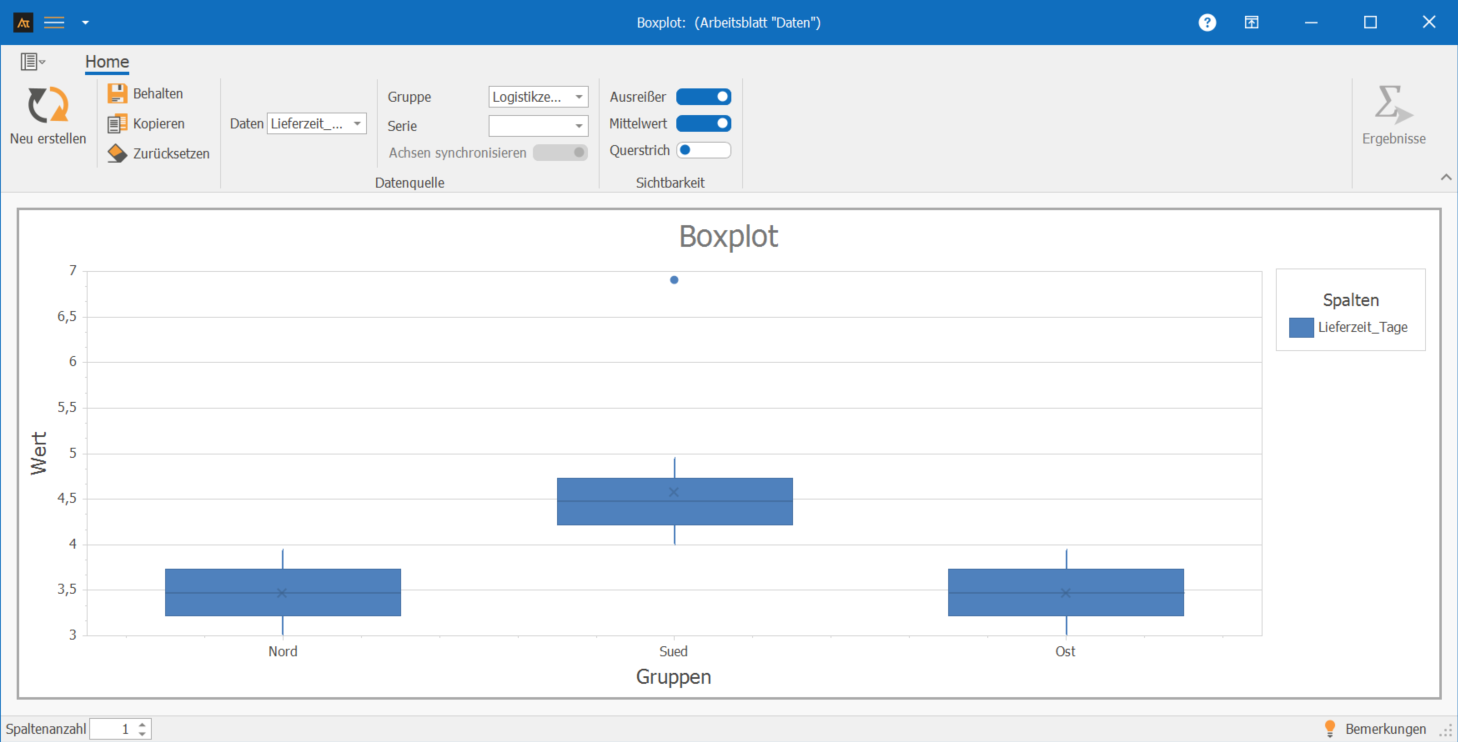Open the Bemerkungen lightbulb icon

click(x=1330, y=729)
